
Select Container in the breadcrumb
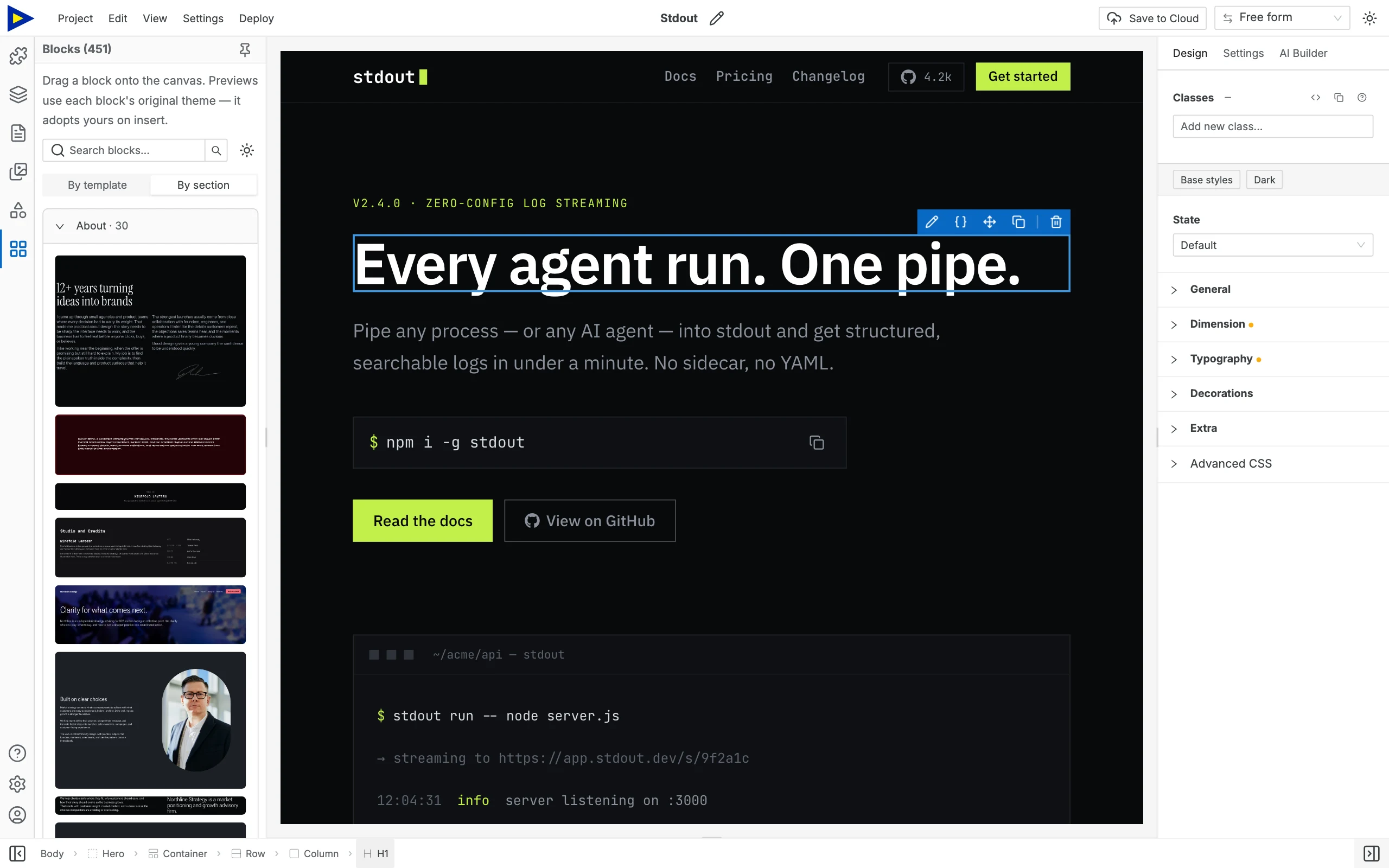178,854
